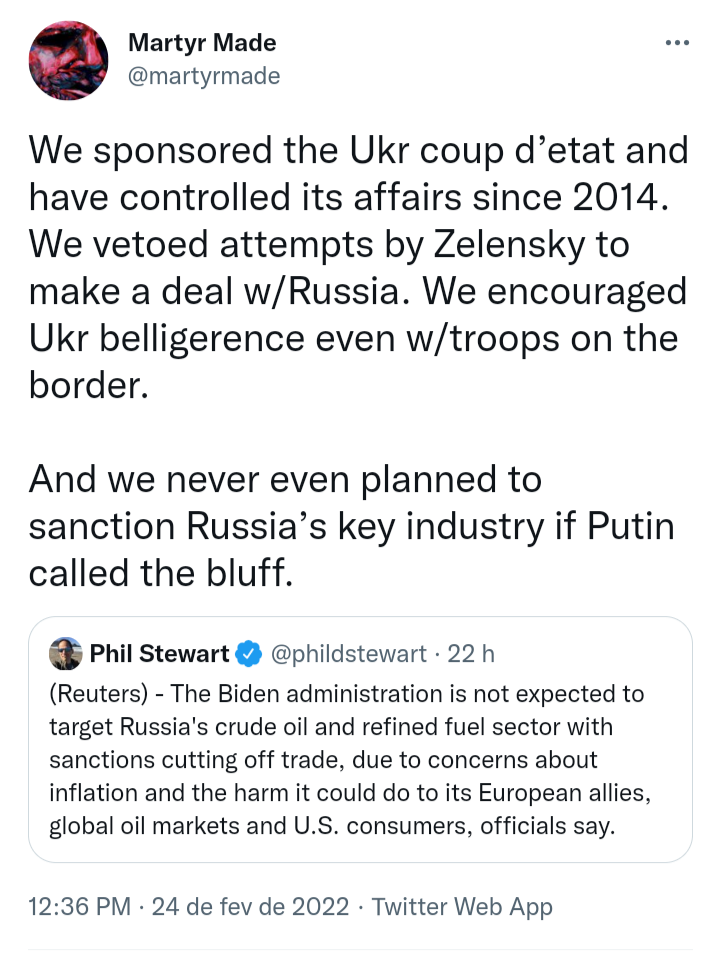720x959 pixels.
Task: Click the @martyrmade handle
Action: [205, 76]
